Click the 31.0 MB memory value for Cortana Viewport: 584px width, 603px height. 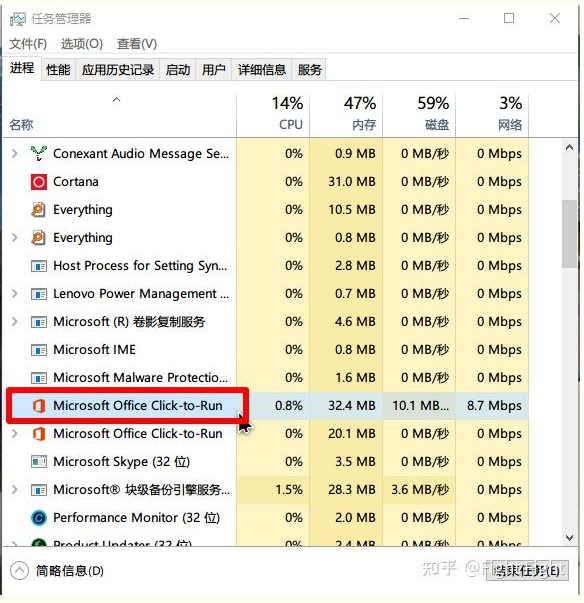click(x=352, y=182)
